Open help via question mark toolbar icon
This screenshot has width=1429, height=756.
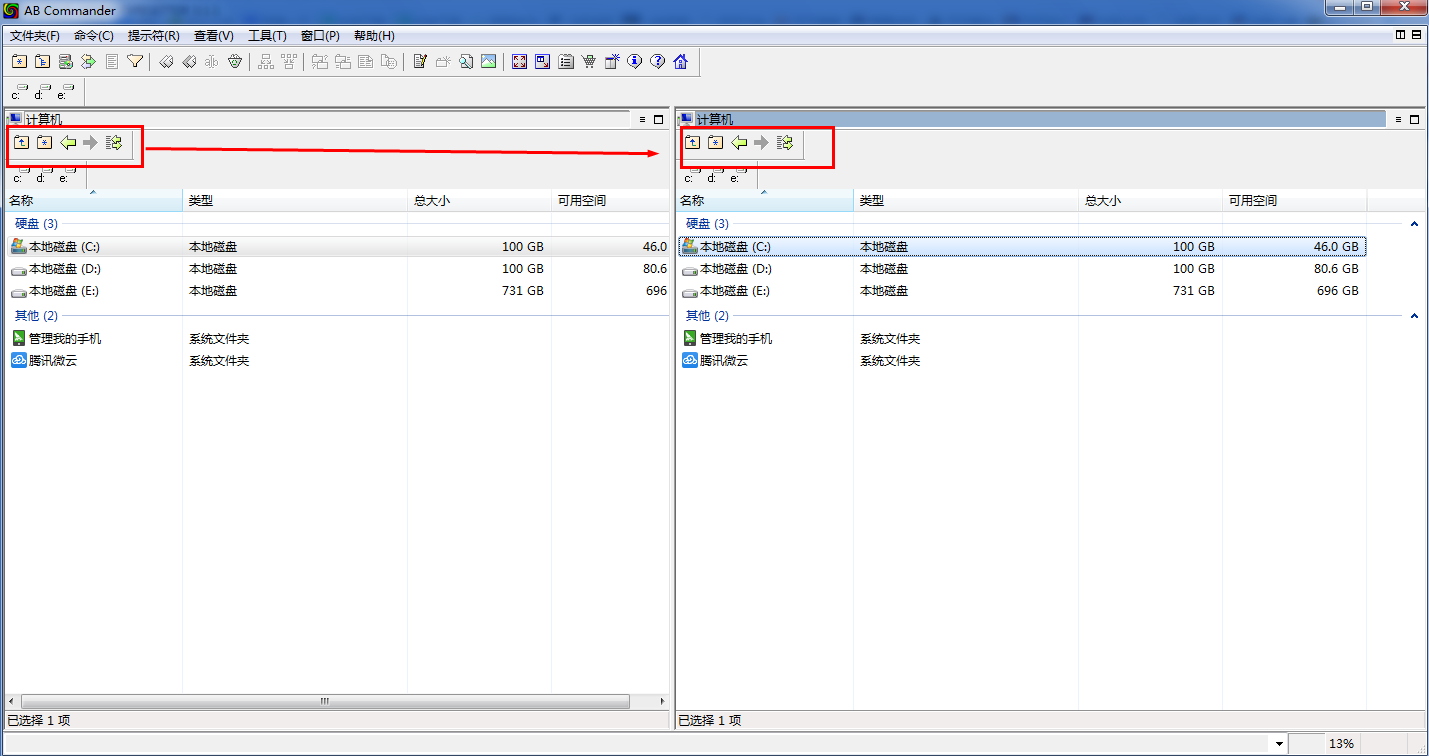click(657, 61)
